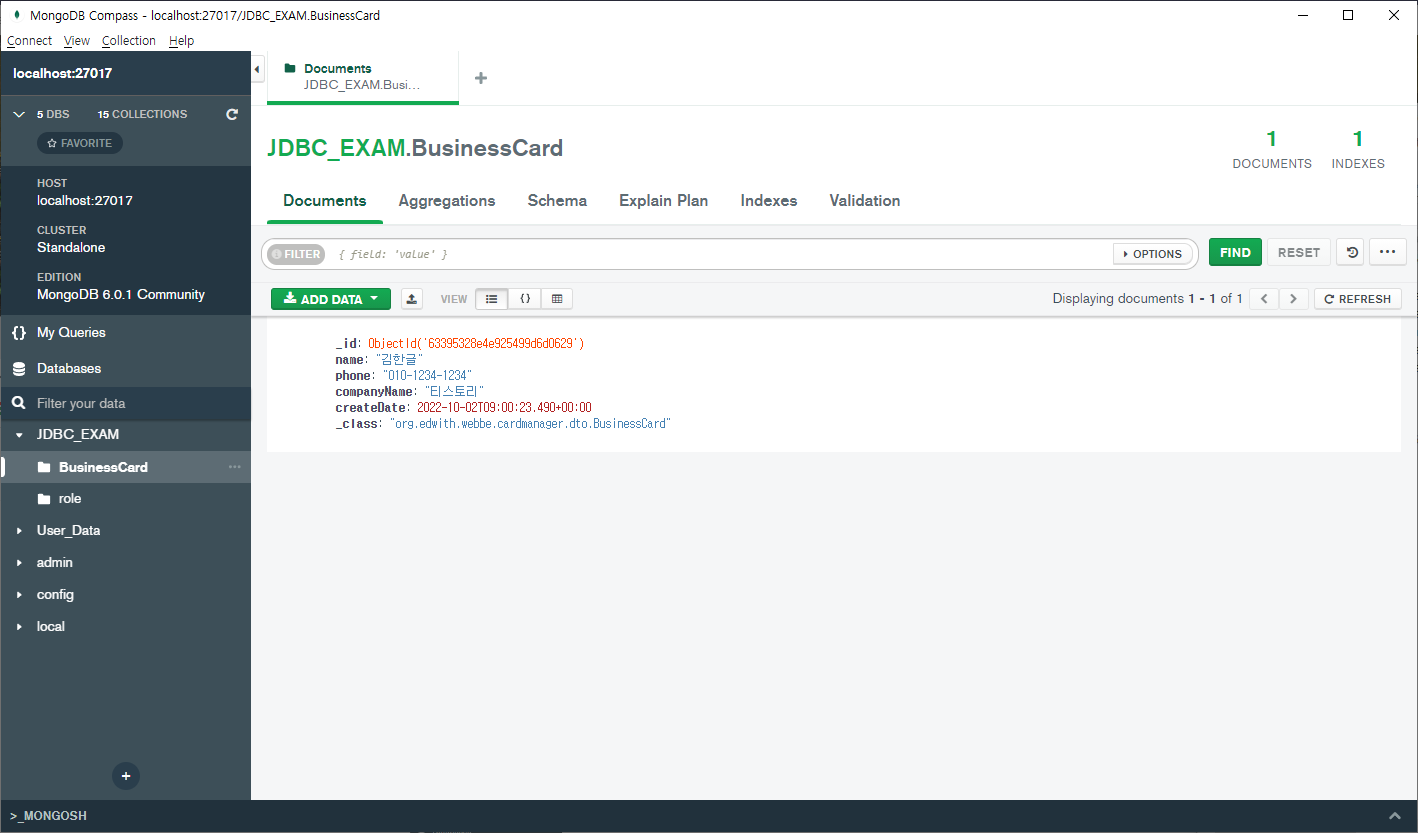Viewport: 1418px width, 833px height.
Task: Refresh the documents list
Action: pyautogui.click(x=1358, y=299)
